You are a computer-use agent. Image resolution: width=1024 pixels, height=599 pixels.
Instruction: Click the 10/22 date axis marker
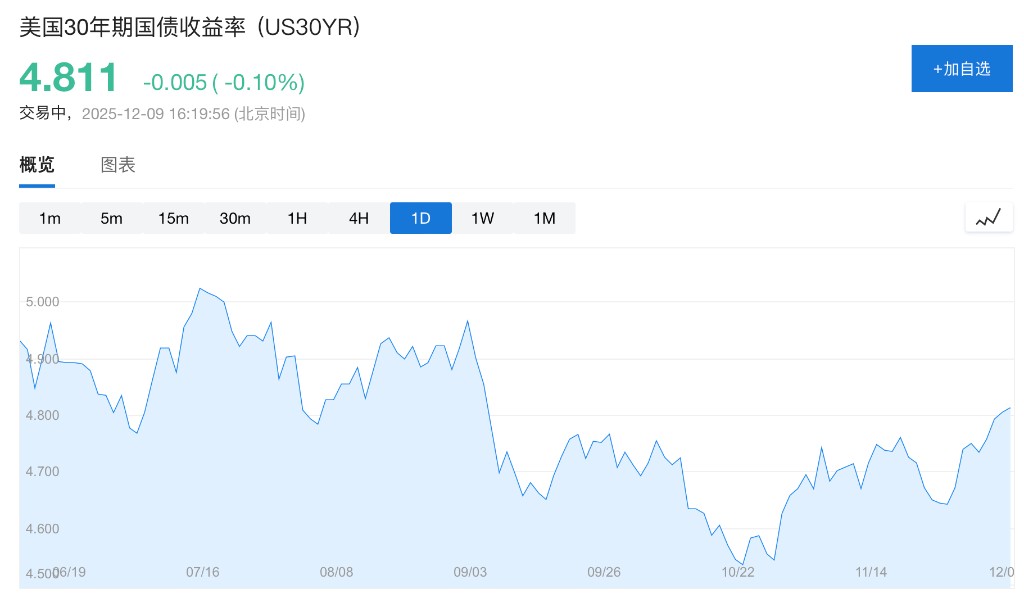tap(738, 572)
